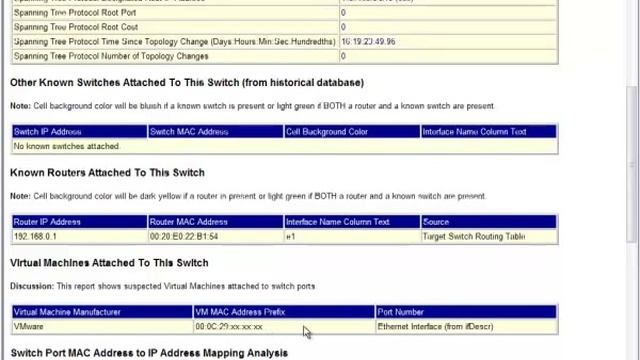The width and height of the screenshot is (640, 360).
Task: Click the 'Router IP Address' column header
Action: (x=80, y=222)
